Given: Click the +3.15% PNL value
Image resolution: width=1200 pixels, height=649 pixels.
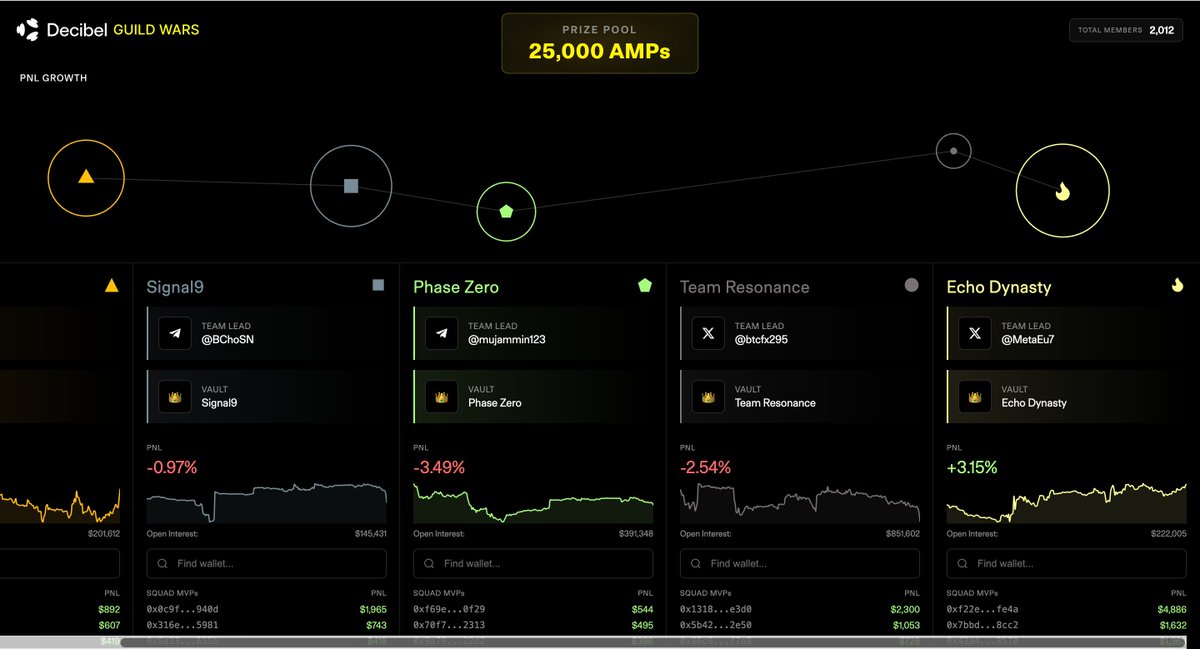Looking at the screenshot, I should click(972, 467).
